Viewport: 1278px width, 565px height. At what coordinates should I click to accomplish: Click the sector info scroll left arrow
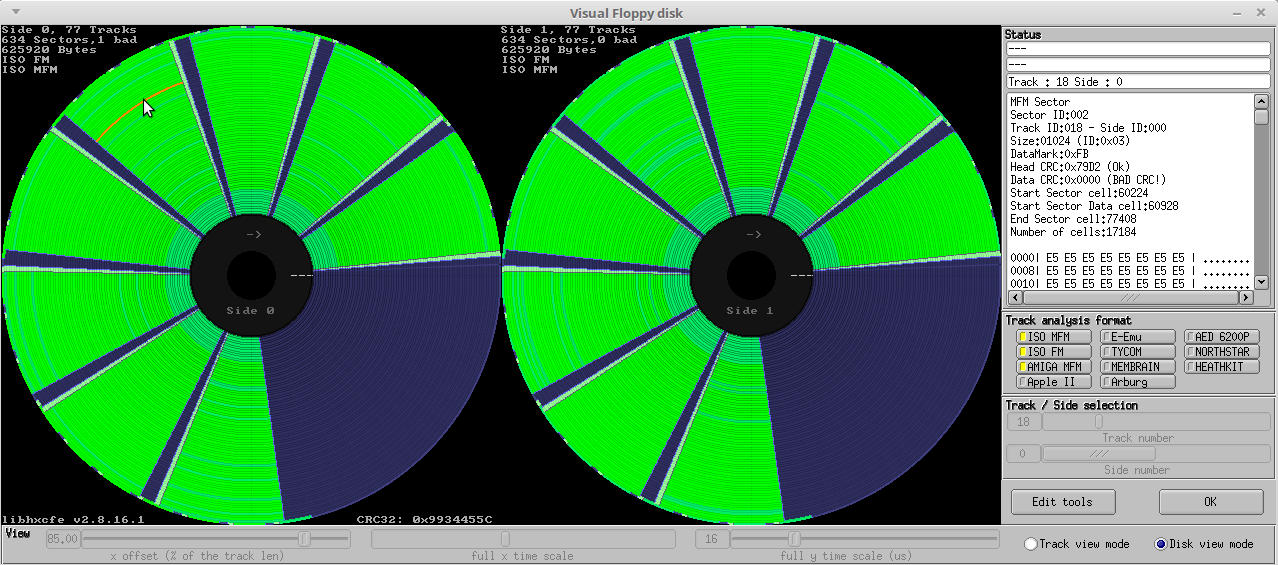(x=1015, y=298)
